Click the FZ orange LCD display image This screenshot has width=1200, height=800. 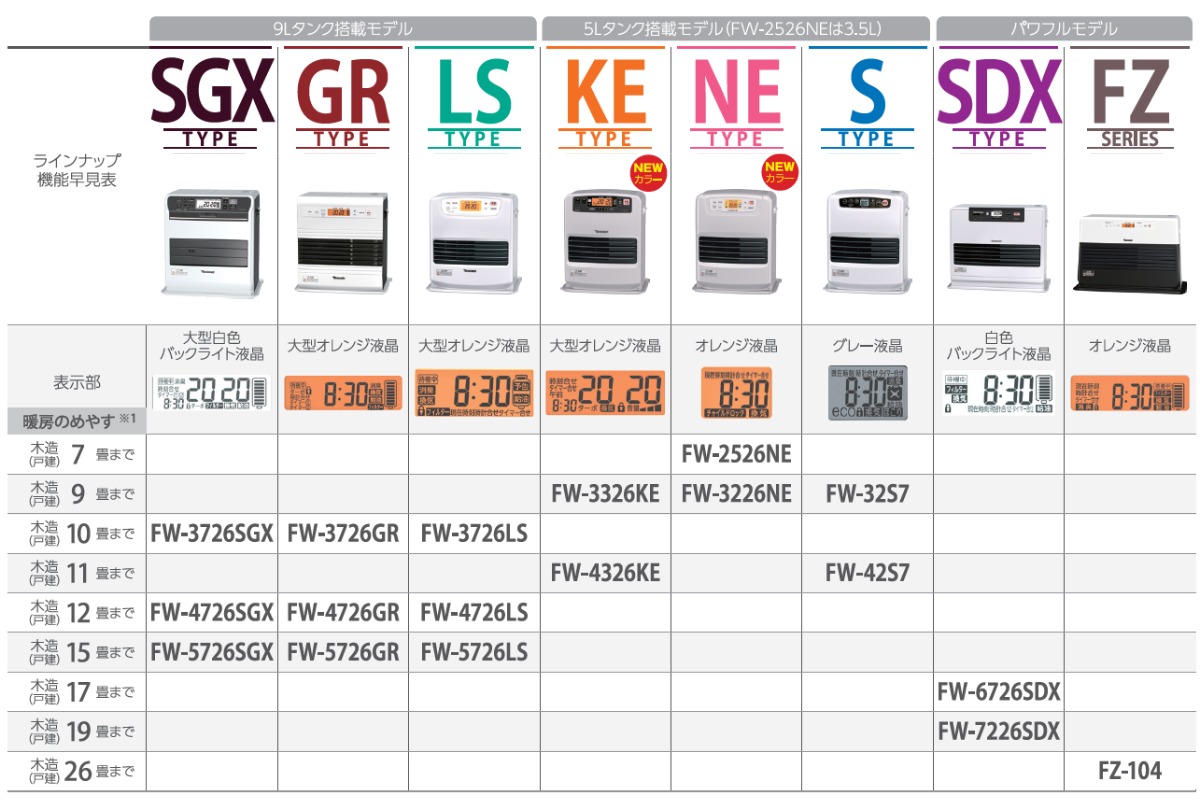pyautogui.click(x=1130, y=395)
